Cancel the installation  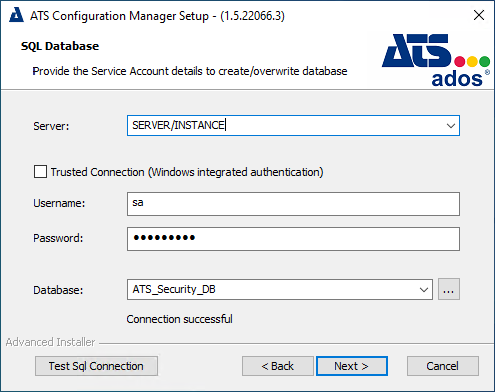(443, 366)
